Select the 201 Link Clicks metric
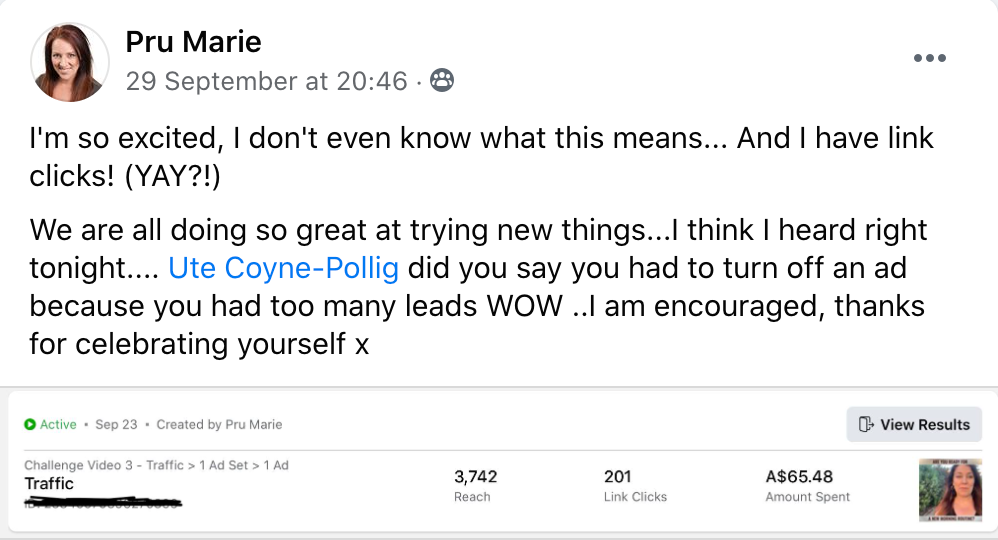This screenshot has width=998, height=540. click(618, 477)
